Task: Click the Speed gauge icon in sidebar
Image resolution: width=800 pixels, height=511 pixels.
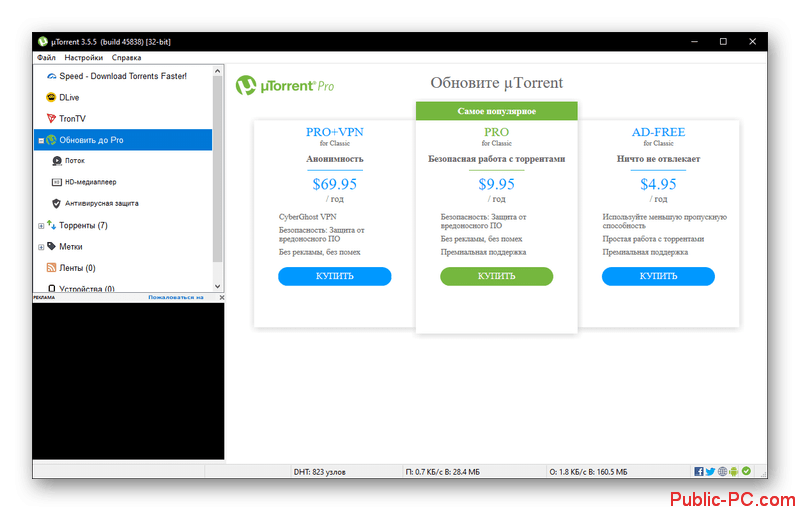Action: click(x=52, y=76)
